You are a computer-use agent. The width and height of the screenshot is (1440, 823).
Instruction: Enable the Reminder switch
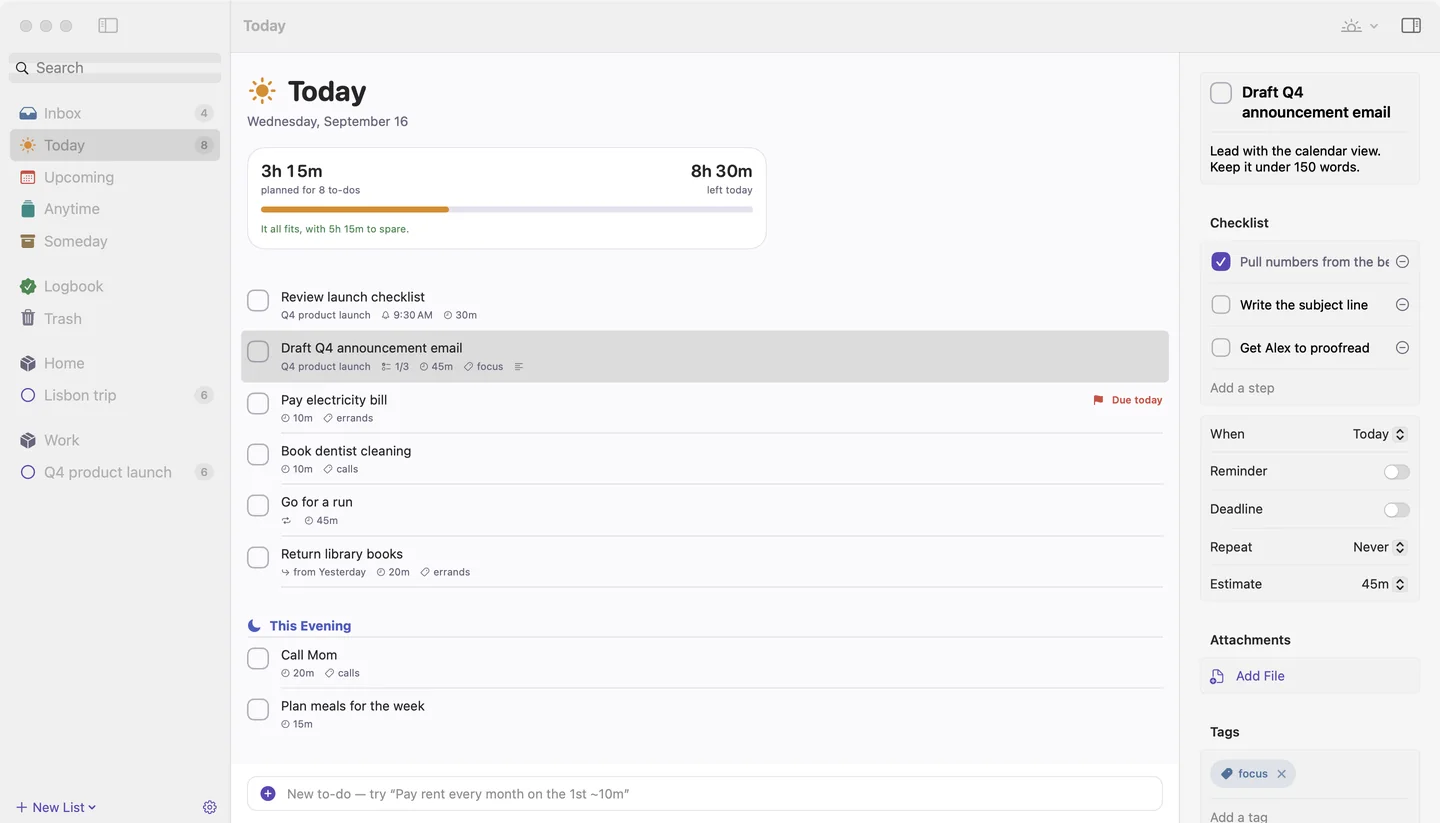[1397, 472]
